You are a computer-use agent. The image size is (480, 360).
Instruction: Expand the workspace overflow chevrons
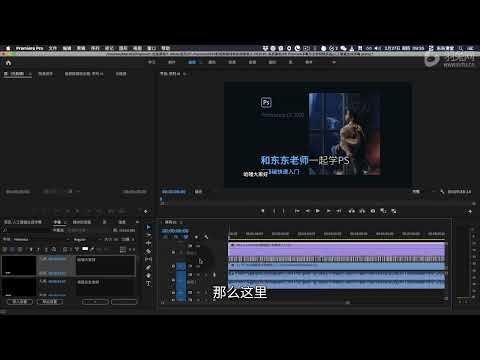pos(334,62)
